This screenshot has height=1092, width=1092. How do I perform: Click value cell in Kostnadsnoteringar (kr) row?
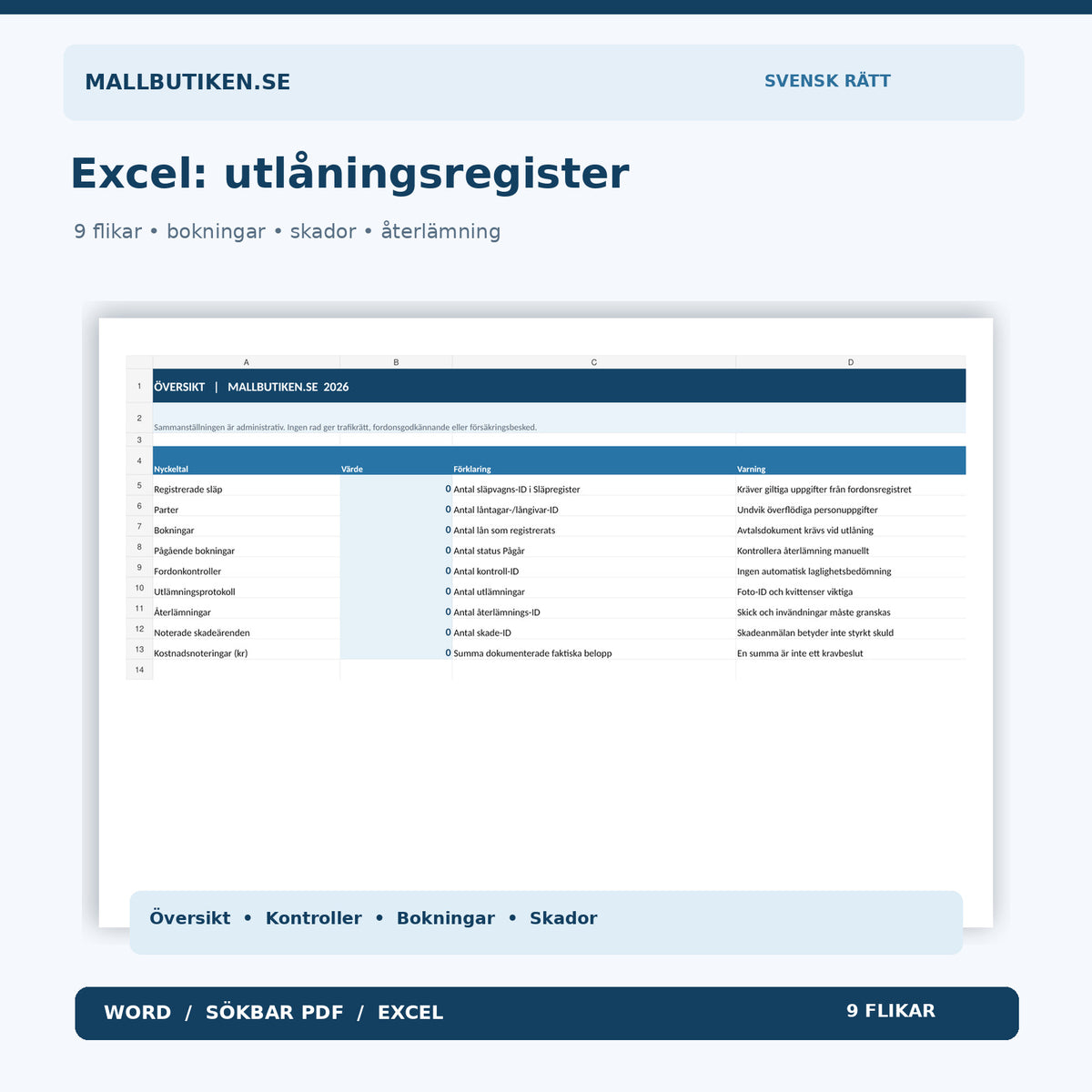click(396, 650)
